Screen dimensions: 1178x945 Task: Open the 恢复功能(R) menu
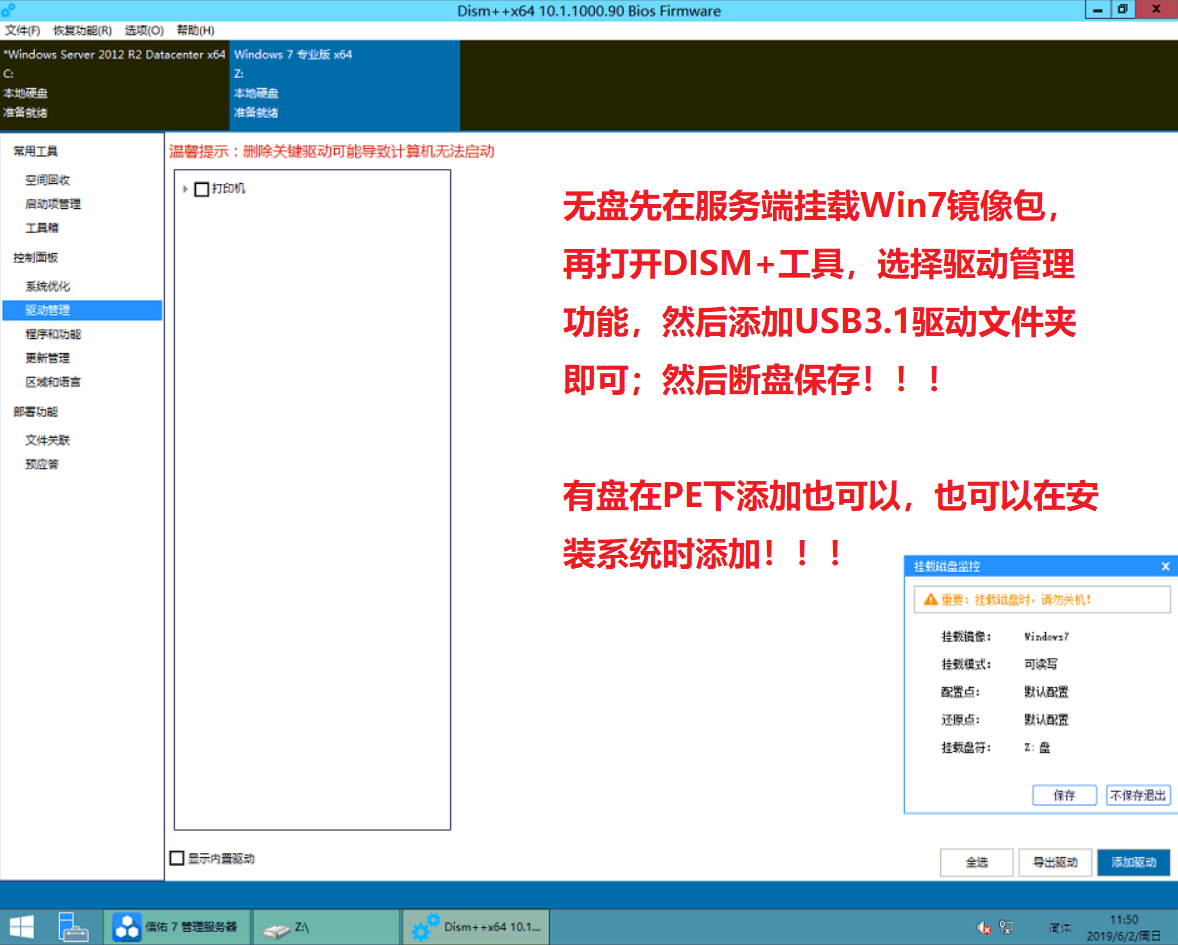(x=82, y=30)
